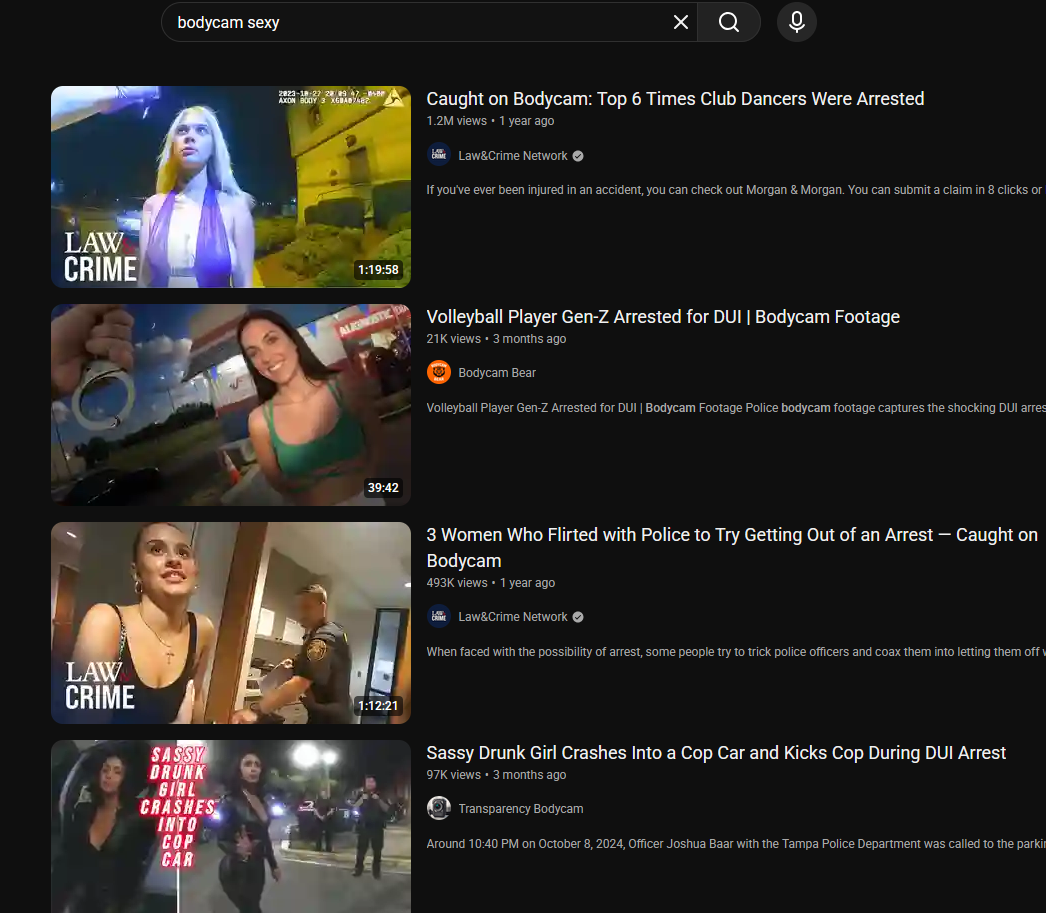Click the 1:19:58 duration badge
The height and width of the screenshot is (913, 1046).
(x=378, y=270)
